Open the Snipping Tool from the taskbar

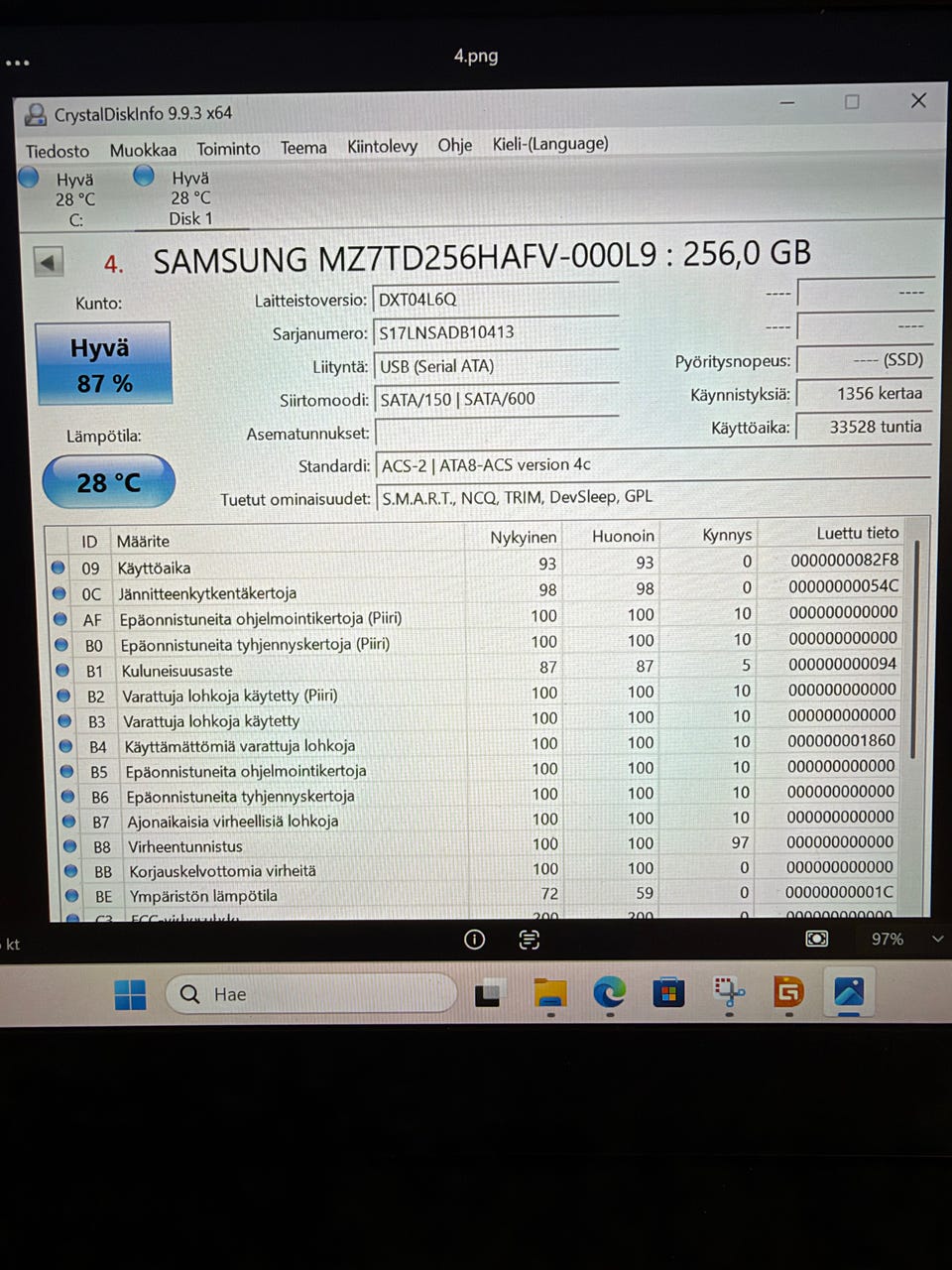tap(730, 991)
